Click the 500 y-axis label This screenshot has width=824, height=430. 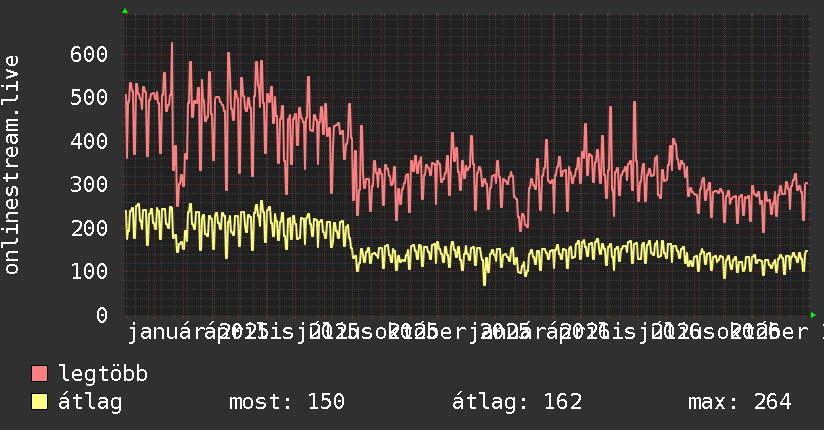pos(89,97)
